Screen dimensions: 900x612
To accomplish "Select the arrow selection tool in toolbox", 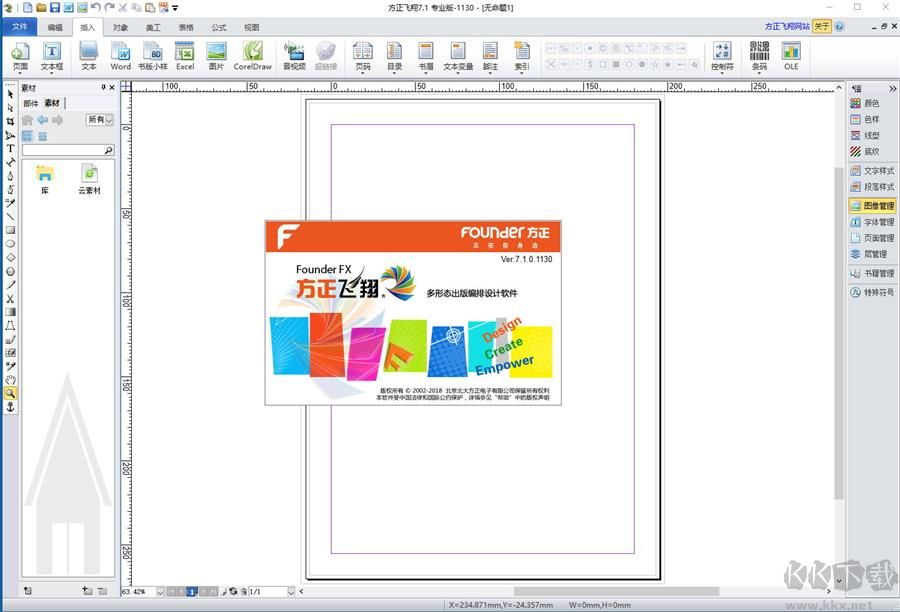I will click(10, 94).
